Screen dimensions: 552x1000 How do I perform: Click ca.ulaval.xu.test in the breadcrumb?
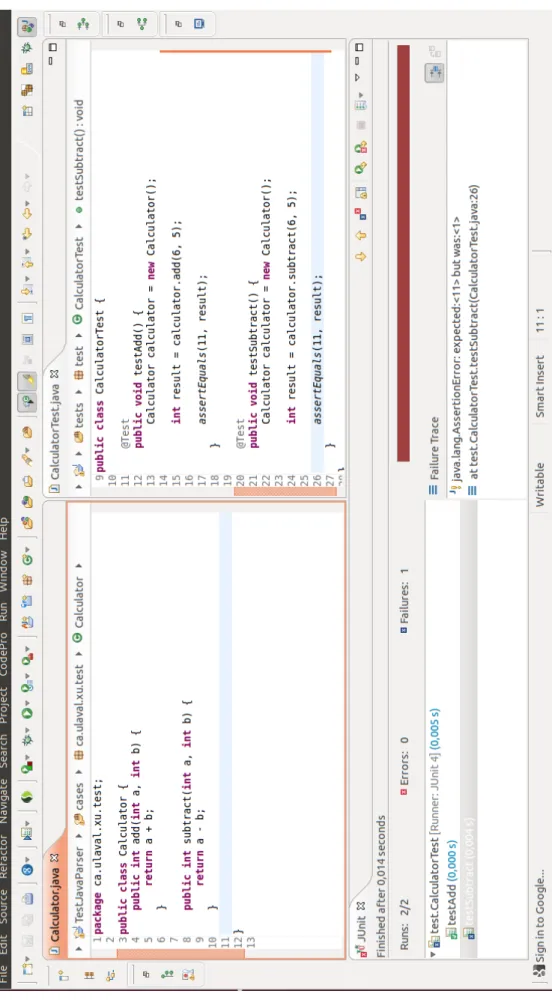point(79,705)
